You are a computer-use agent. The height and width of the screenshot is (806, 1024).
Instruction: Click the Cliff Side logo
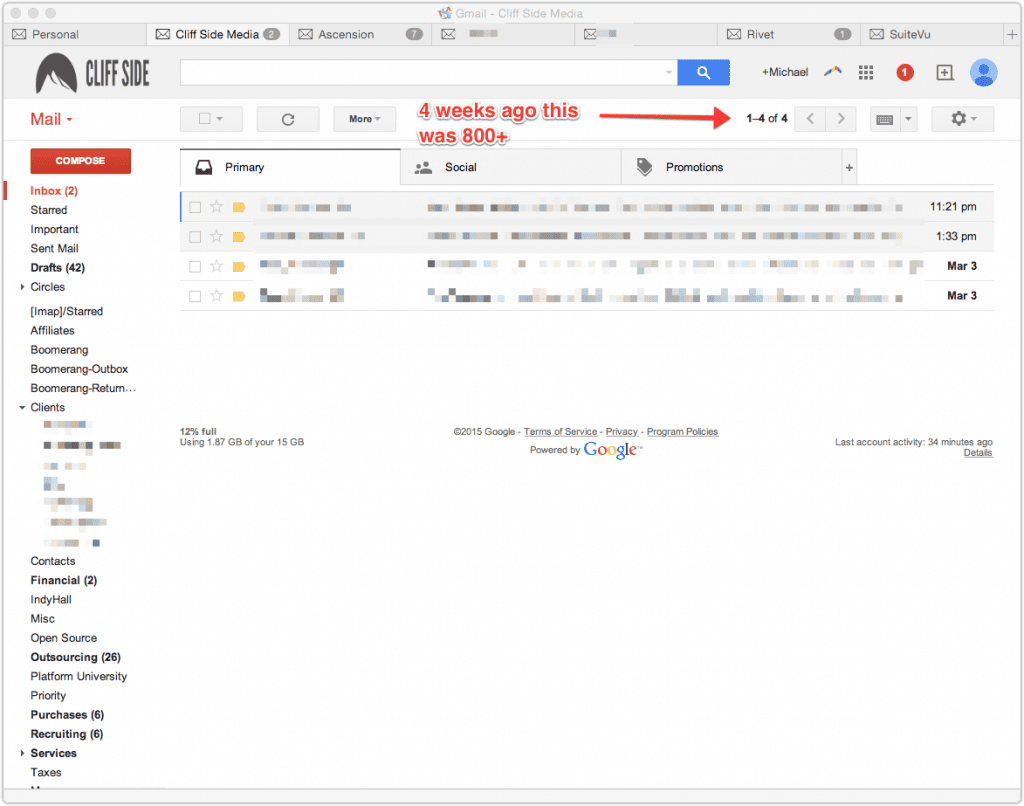(x=92, y=73)
